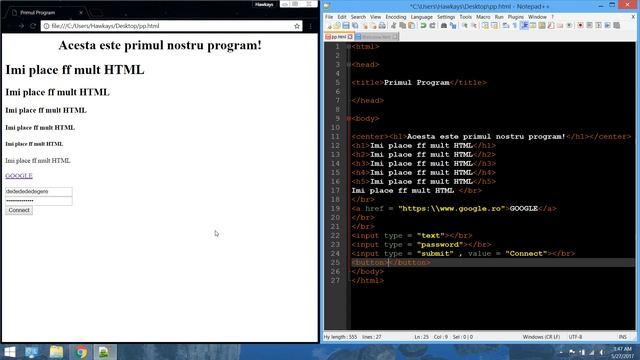Collapse the body fold marker on line 9
Viewport: 640px width, 360px height.
(x=349, y=118)
